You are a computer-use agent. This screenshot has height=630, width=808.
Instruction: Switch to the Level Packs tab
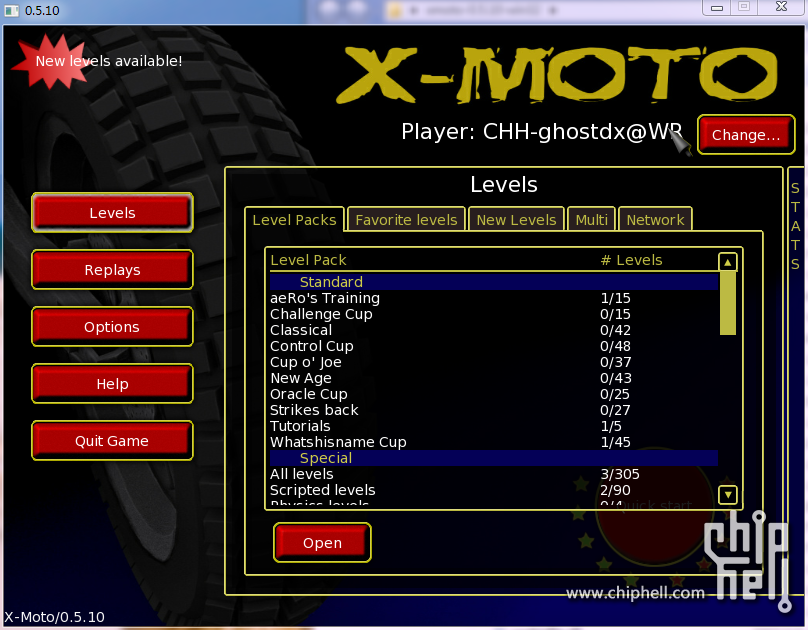point(294,220)
